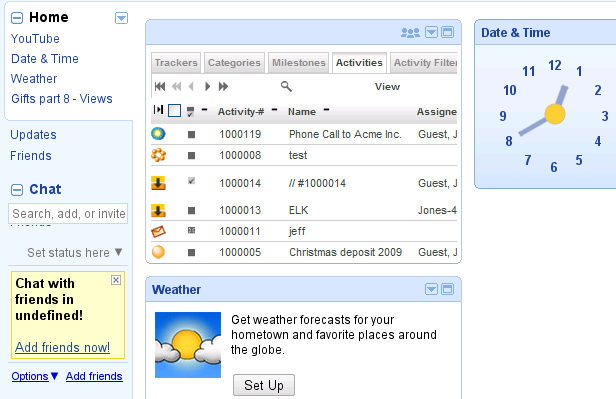The width and height of the screenshot is (616, 399).
Task: Toggle select-all checkbox in table header
Action: click(x=174, y=111)
